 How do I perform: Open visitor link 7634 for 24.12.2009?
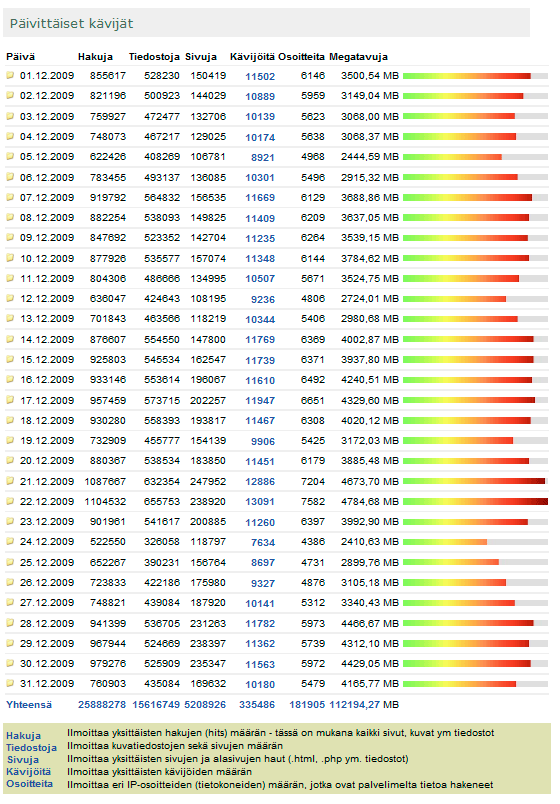coord(263,542)
